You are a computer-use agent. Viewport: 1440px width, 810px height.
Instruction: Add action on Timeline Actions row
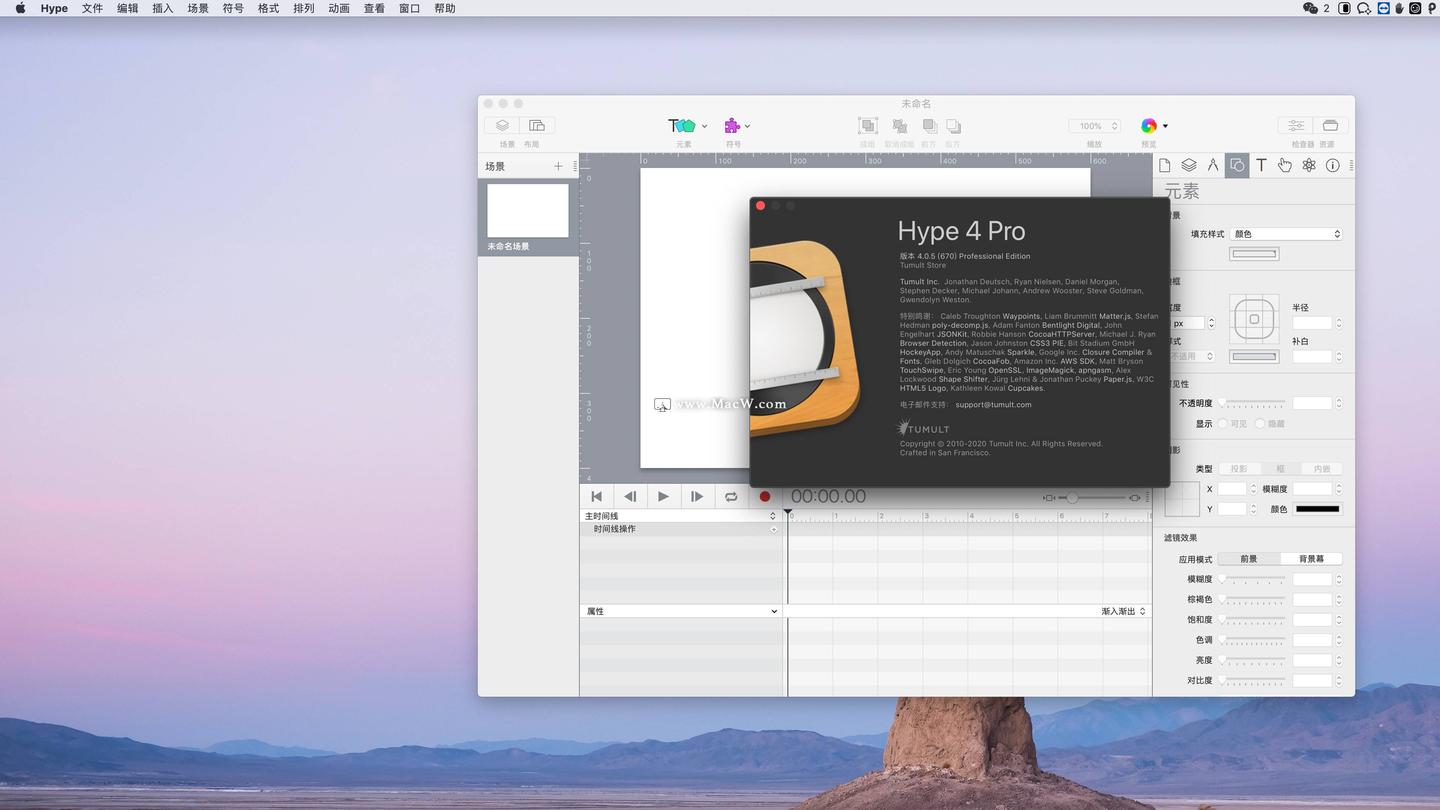[773, 529]
